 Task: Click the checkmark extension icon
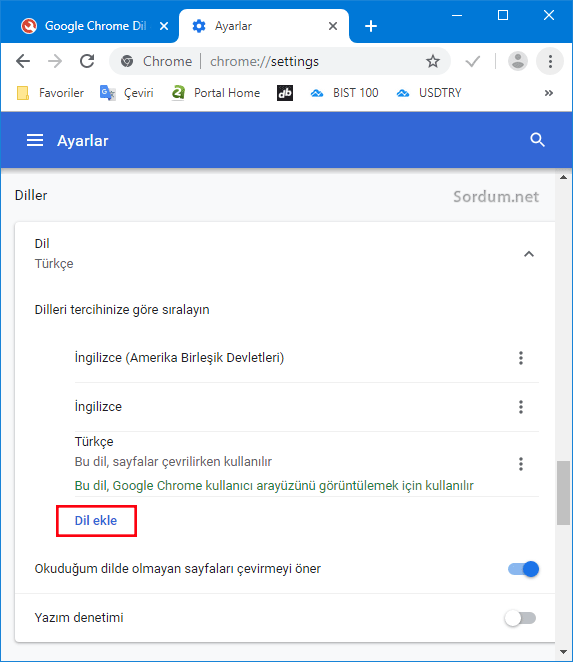coord(473,62)
